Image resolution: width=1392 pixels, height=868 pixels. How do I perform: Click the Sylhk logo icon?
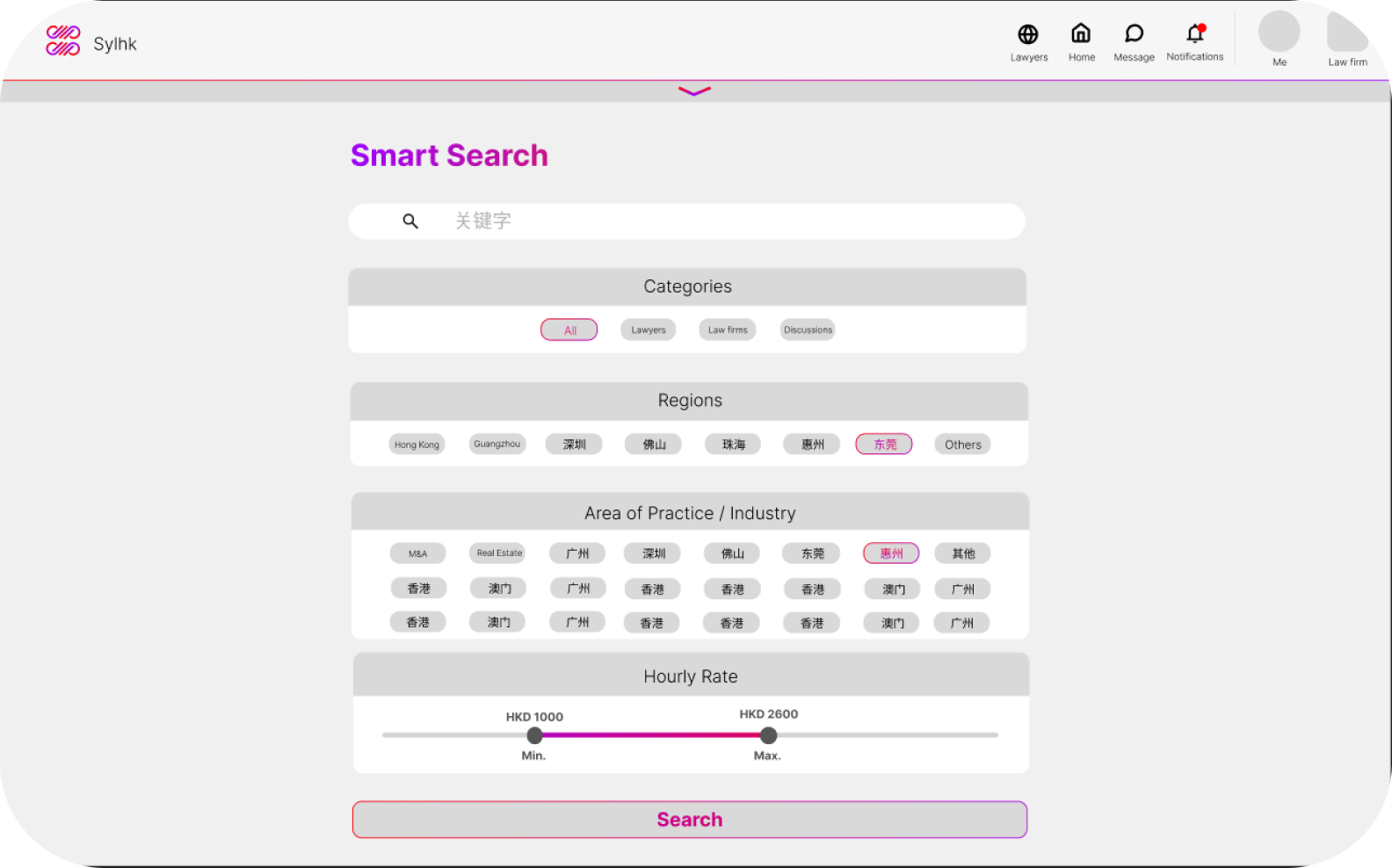[63, 40]
